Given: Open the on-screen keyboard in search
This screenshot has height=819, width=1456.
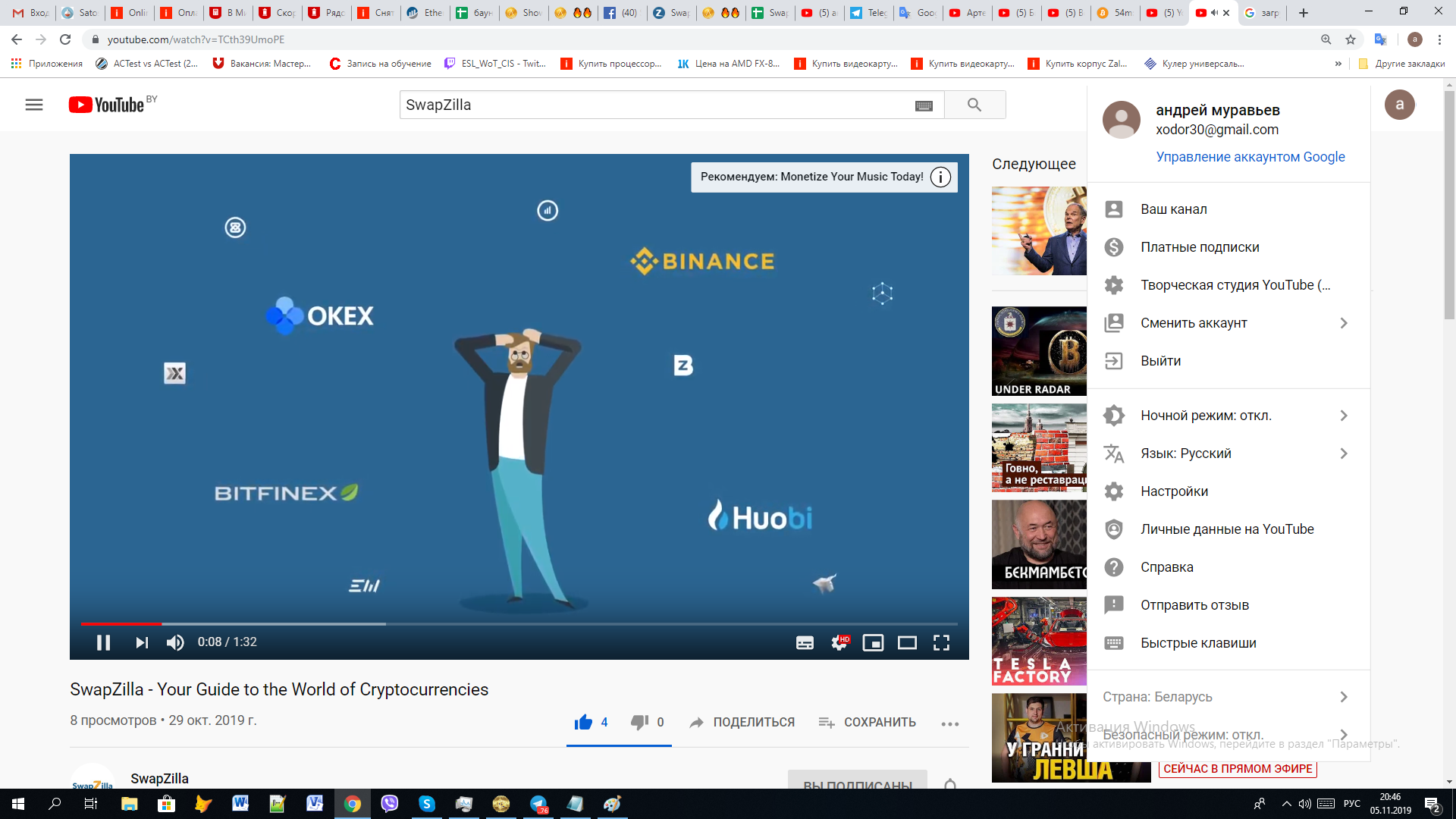Looking at the screenshot, I should (924, 105).
